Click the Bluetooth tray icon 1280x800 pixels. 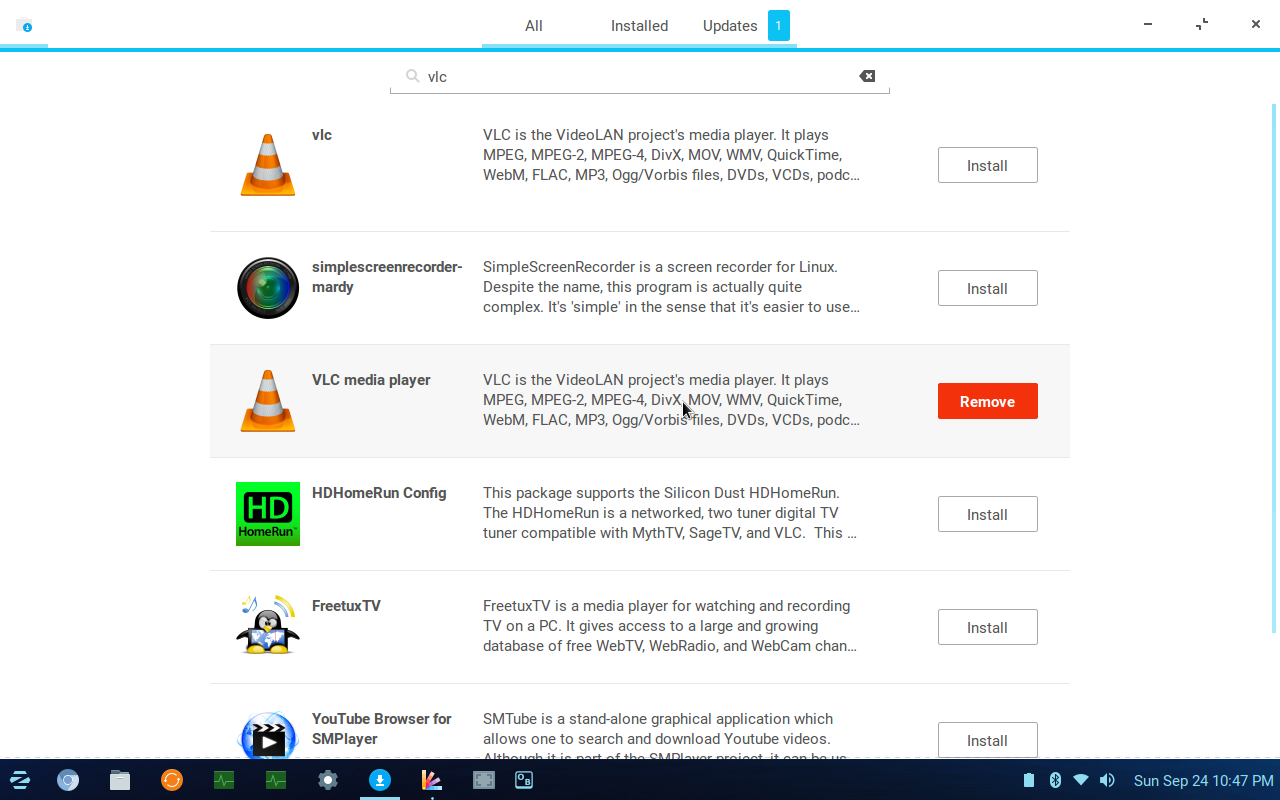(1055, 780)
